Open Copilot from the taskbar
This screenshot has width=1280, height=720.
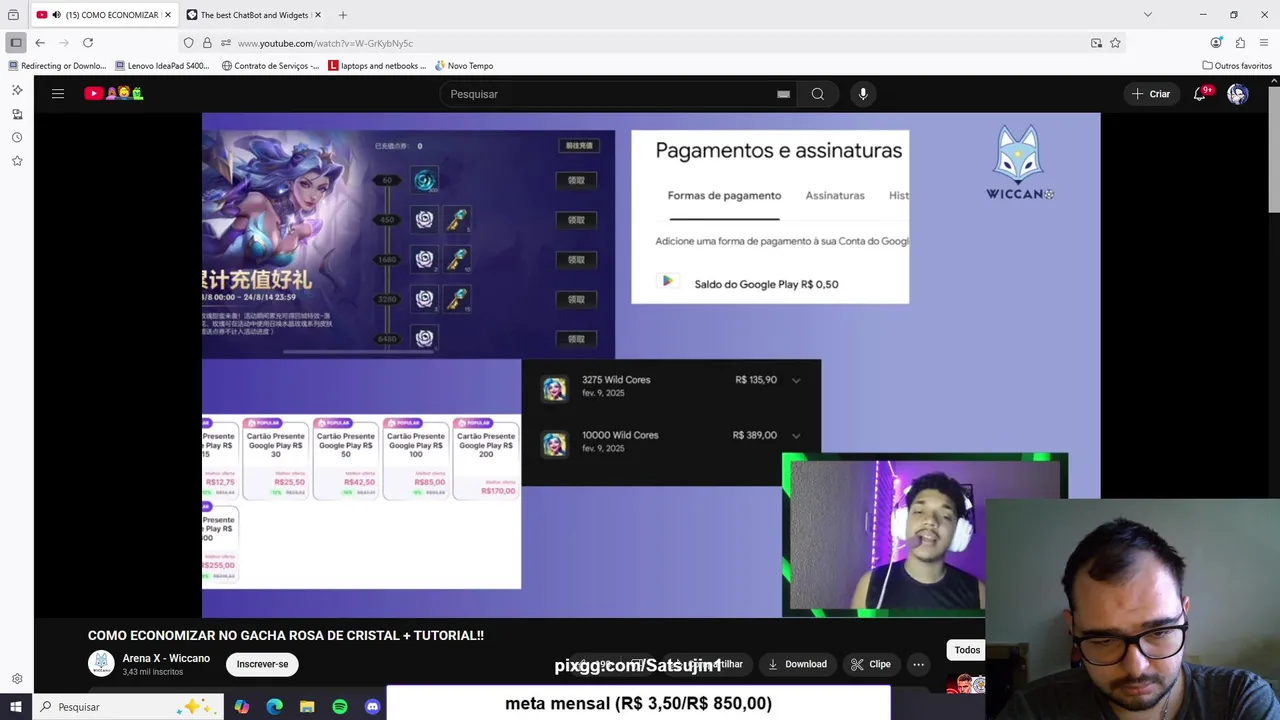tap(242, 707)
